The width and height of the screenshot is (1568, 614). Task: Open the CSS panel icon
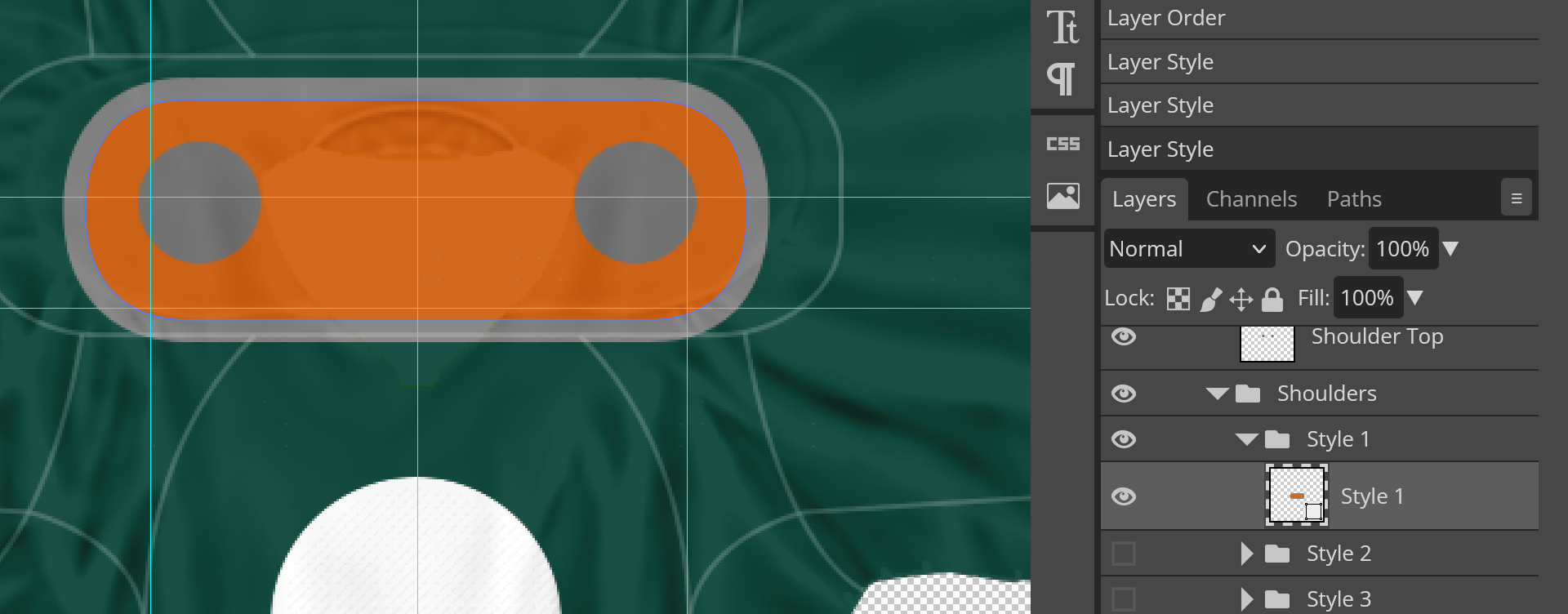point(1062,144)
